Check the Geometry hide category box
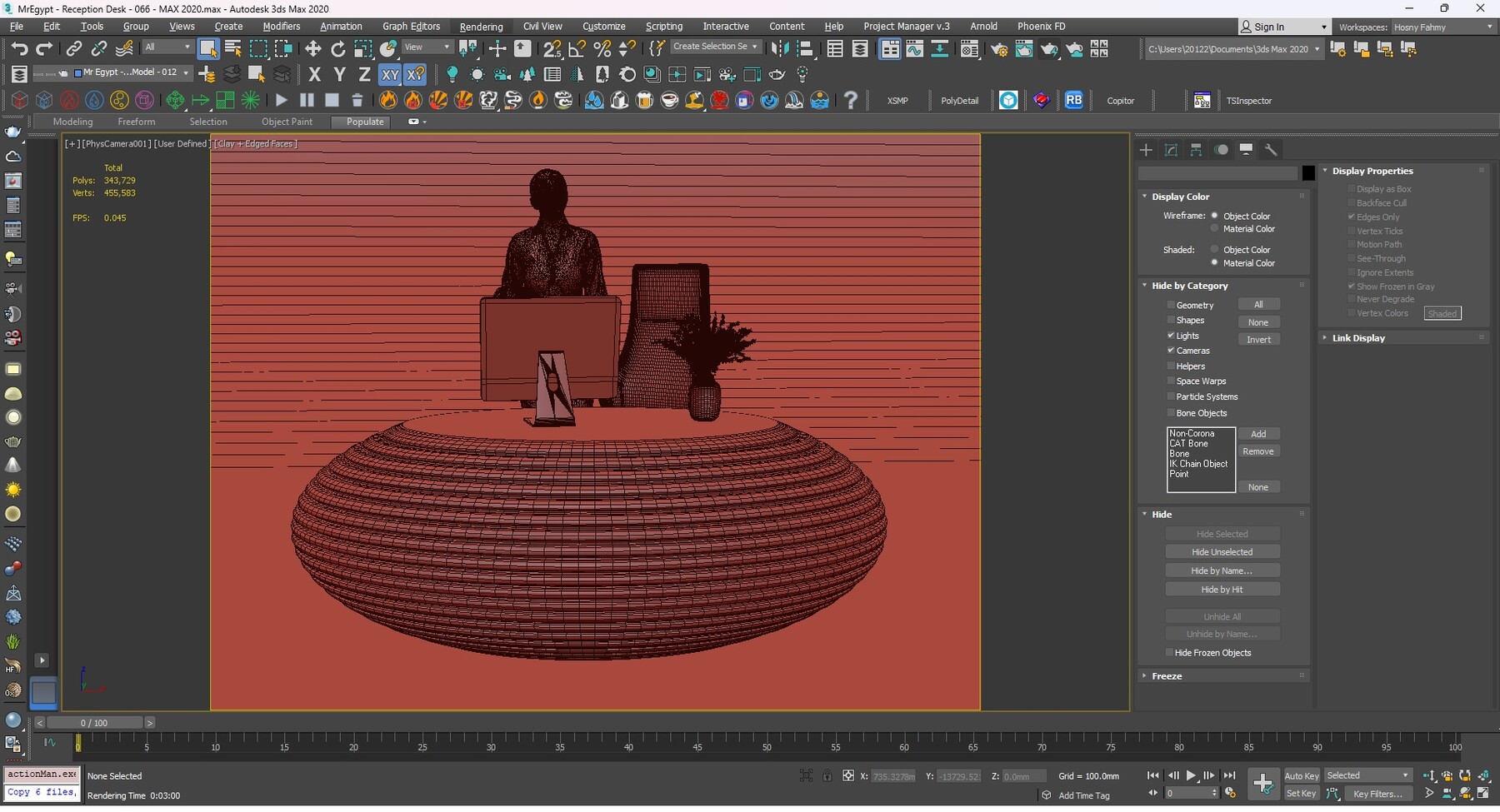The width and height of the screenshot is (1500, 812). pos(1171,306)
